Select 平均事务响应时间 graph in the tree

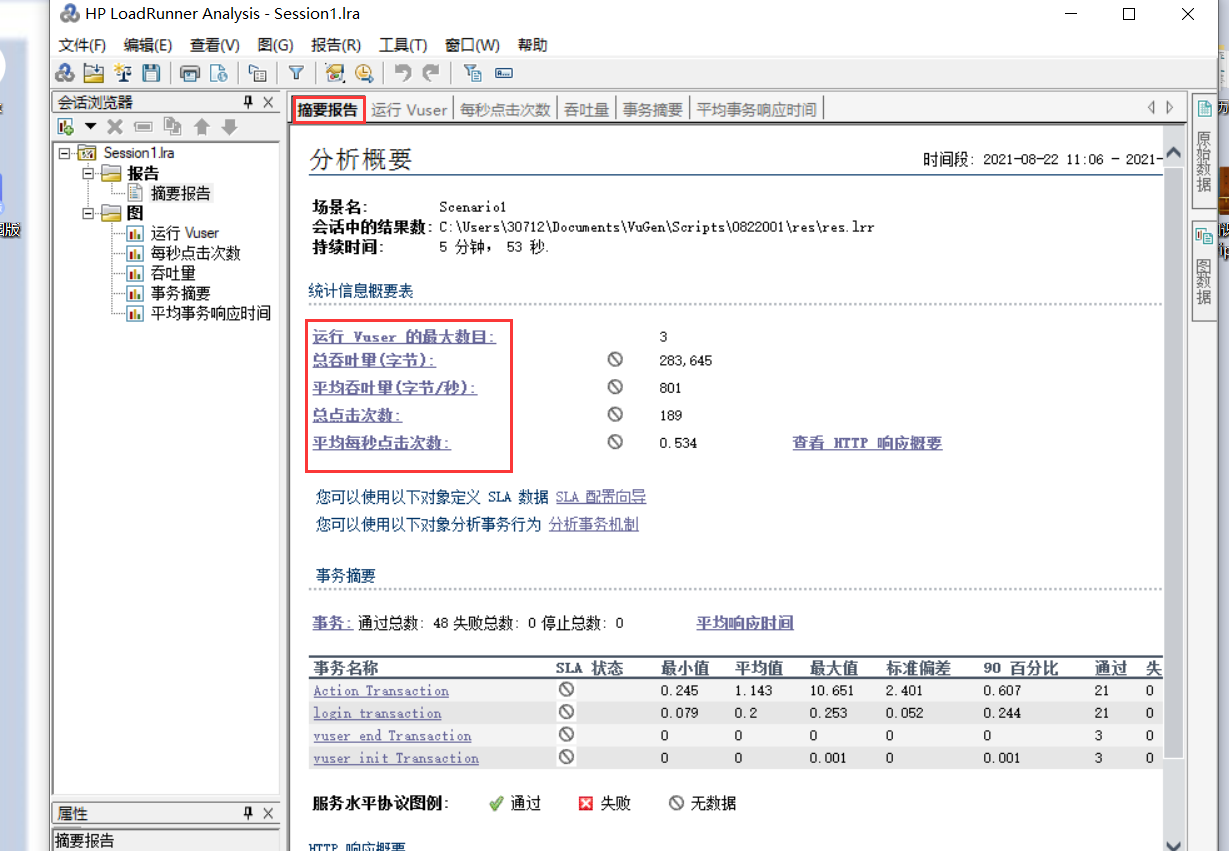[211, 313]
